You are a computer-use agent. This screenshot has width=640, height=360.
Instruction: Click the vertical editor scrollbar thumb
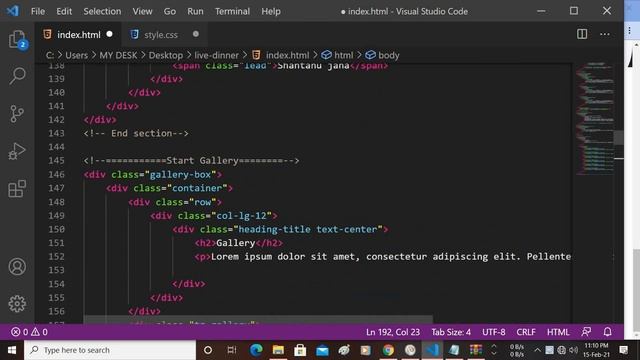[618, 138]
